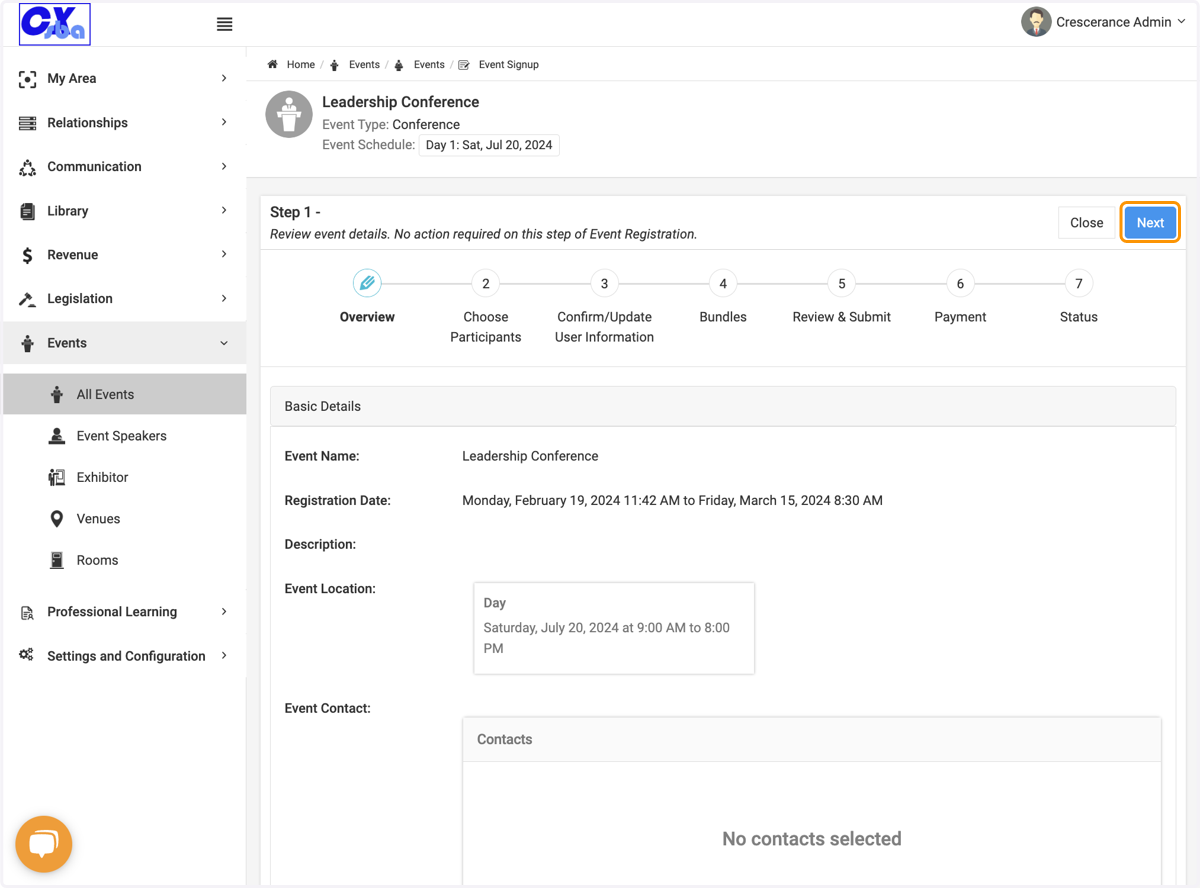This screenshot has height=888, width=1200.
Task: Click the Venues map pin icon
Action: (x=57, y=519)
